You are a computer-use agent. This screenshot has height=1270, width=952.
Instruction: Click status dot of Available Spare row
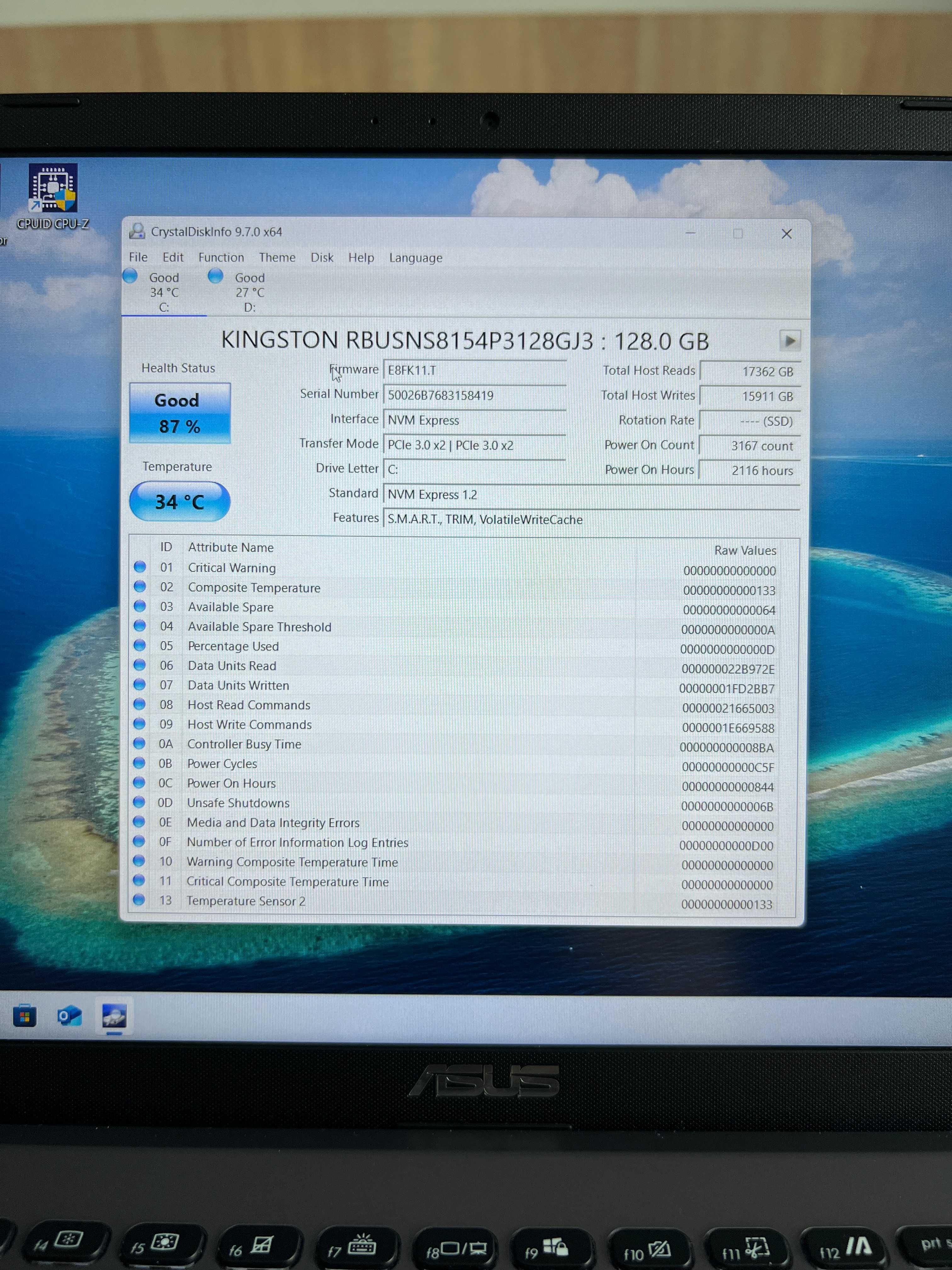[139, 606]
